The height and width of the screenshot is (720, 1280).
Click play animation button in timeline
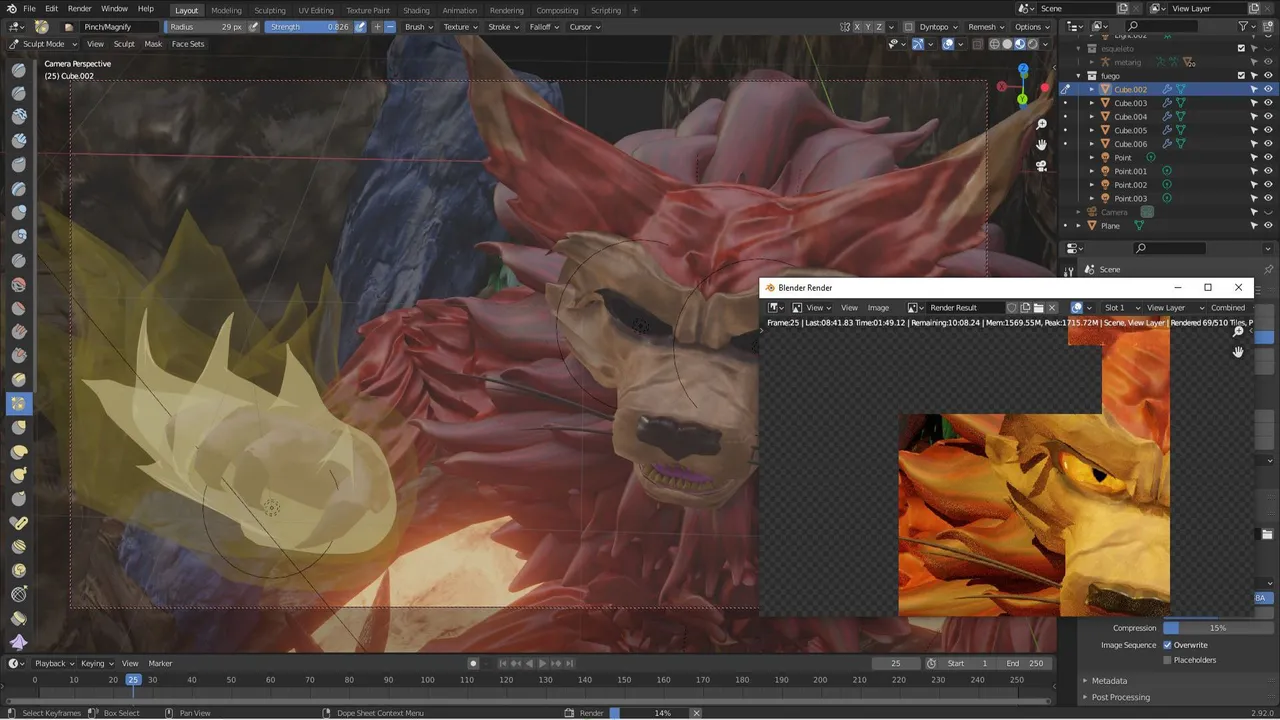click(x=542, y=663)
